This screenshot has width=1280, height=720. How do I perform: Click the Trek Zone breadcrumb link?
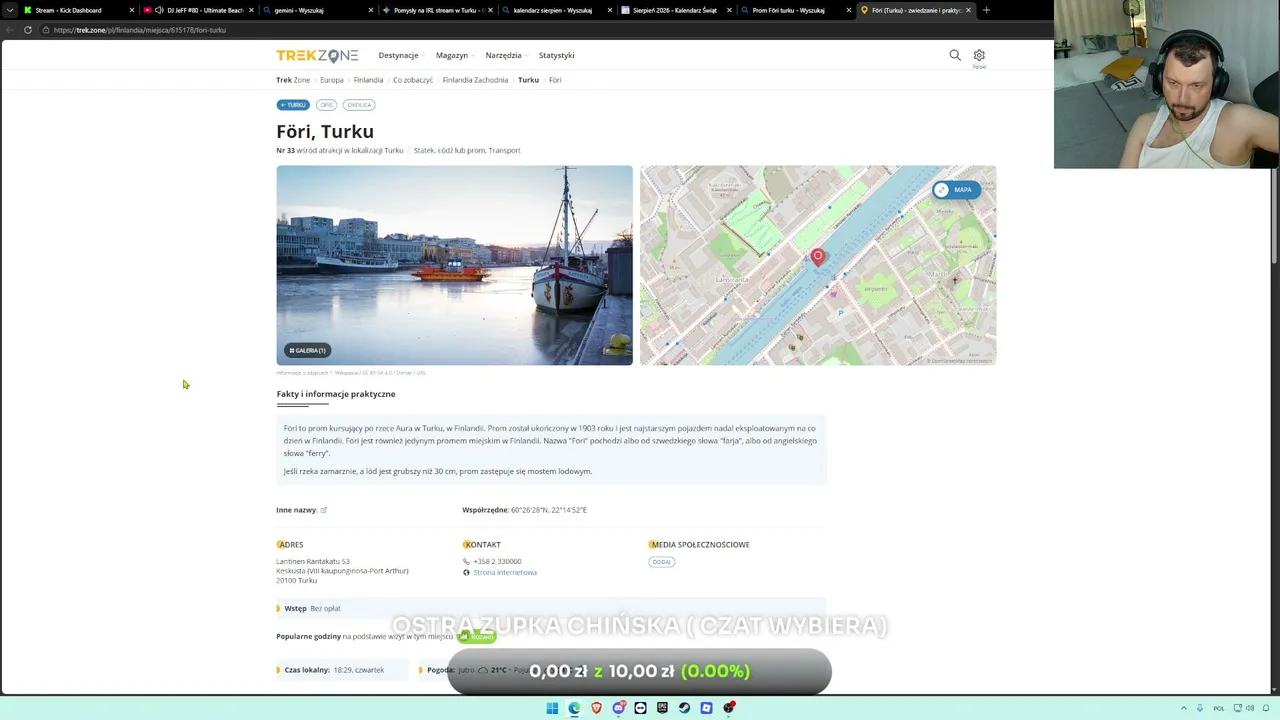point(293,80)
